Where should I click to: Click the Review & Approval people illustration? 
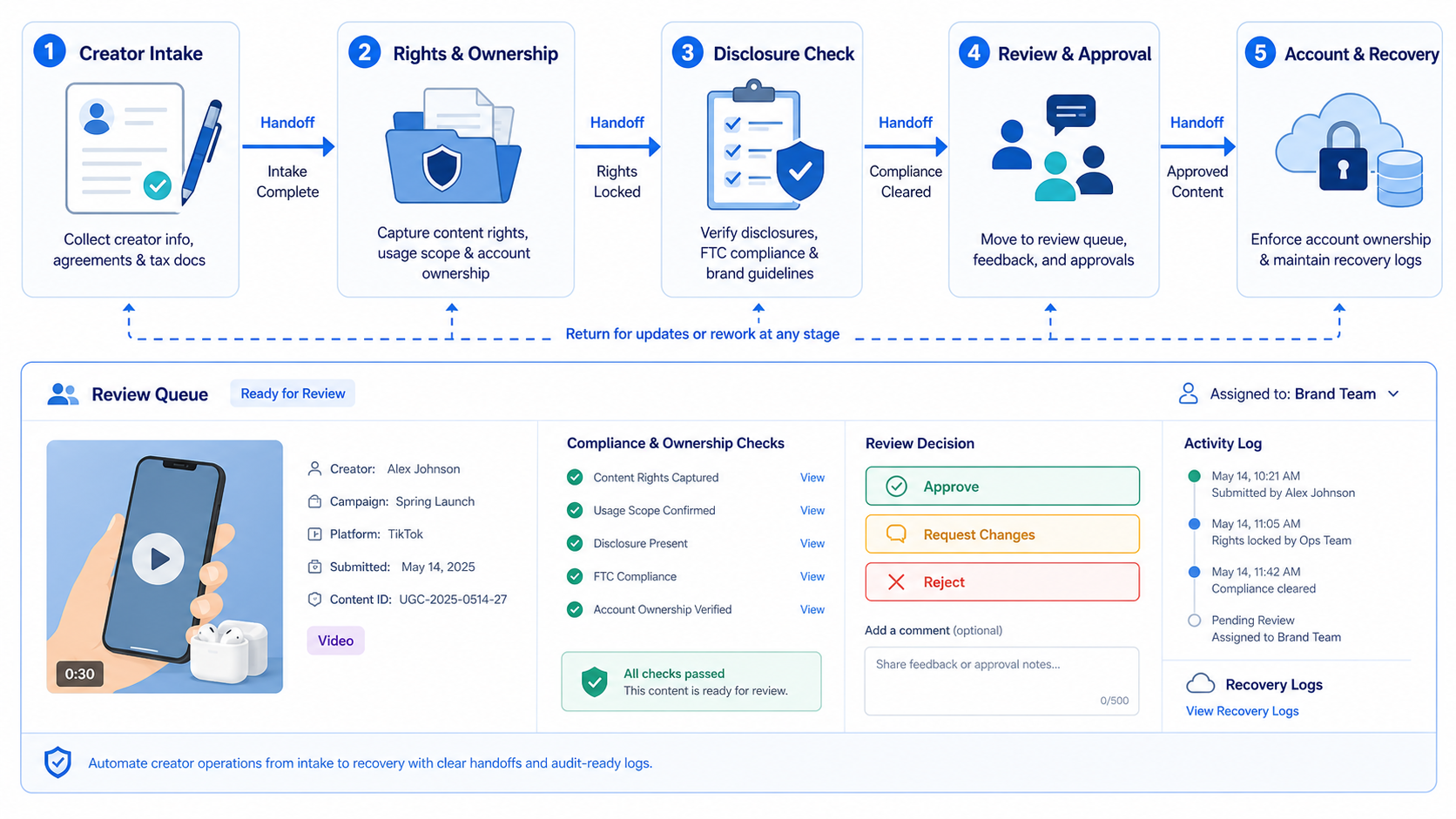coord(1053,148)
